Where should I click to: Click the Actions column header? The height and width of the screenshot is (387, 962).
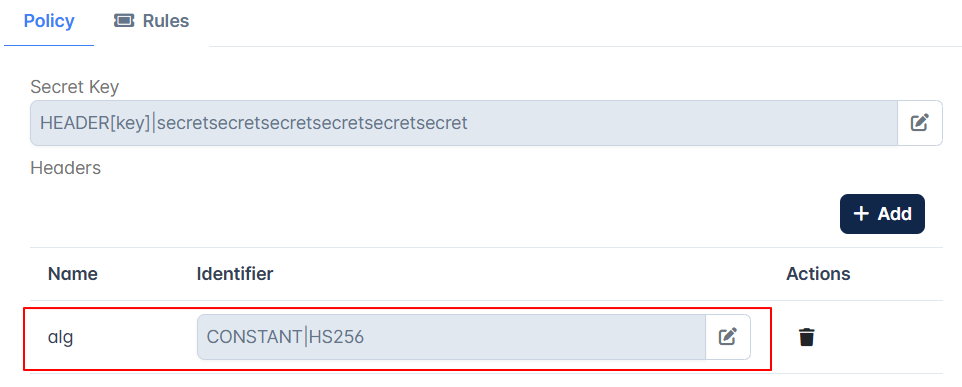[x=818, y=274]
